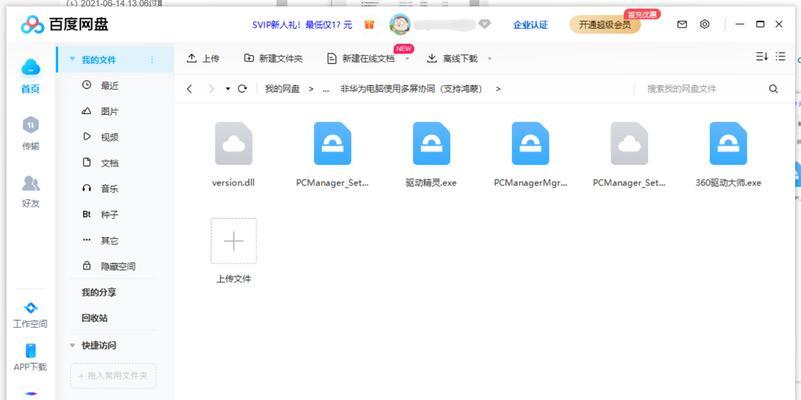Go forward with the right arrow
The width and height of the screenshot is (801, 400).
point(211,89)
